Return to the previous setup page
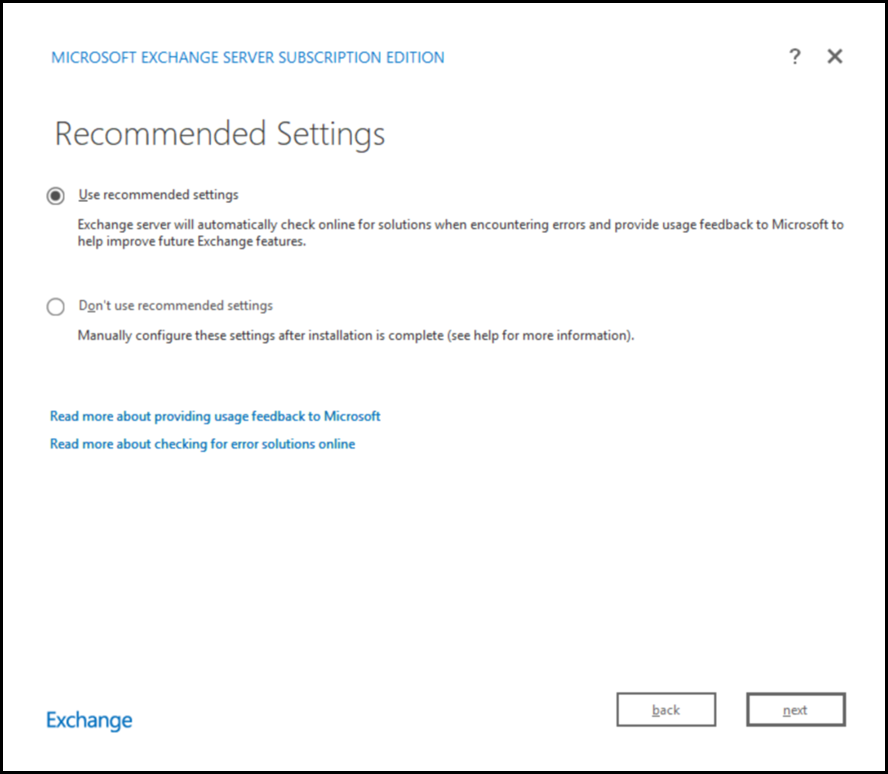 pos(666,710)
